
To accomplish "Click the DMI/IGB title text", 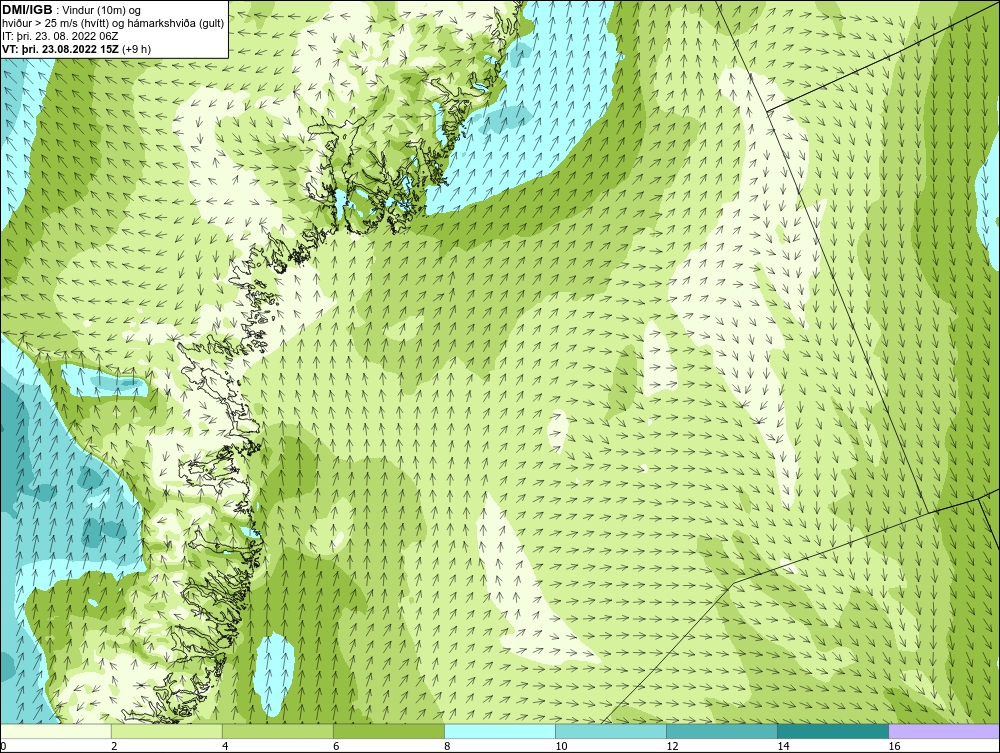I will pyautogui.click(x=27, y=10).
